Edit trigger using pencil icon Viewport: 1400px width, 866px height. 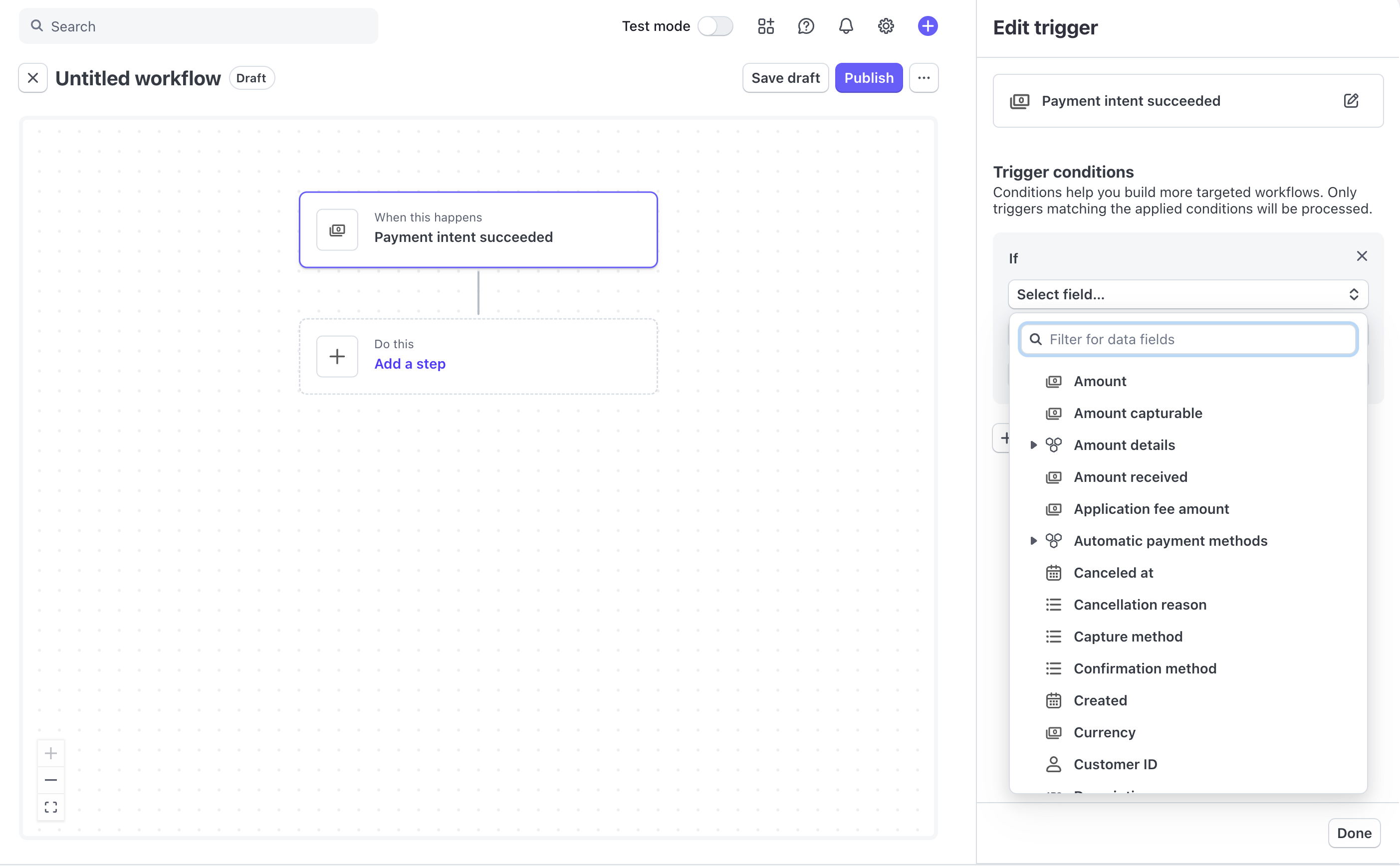[x=1350, y=101]
